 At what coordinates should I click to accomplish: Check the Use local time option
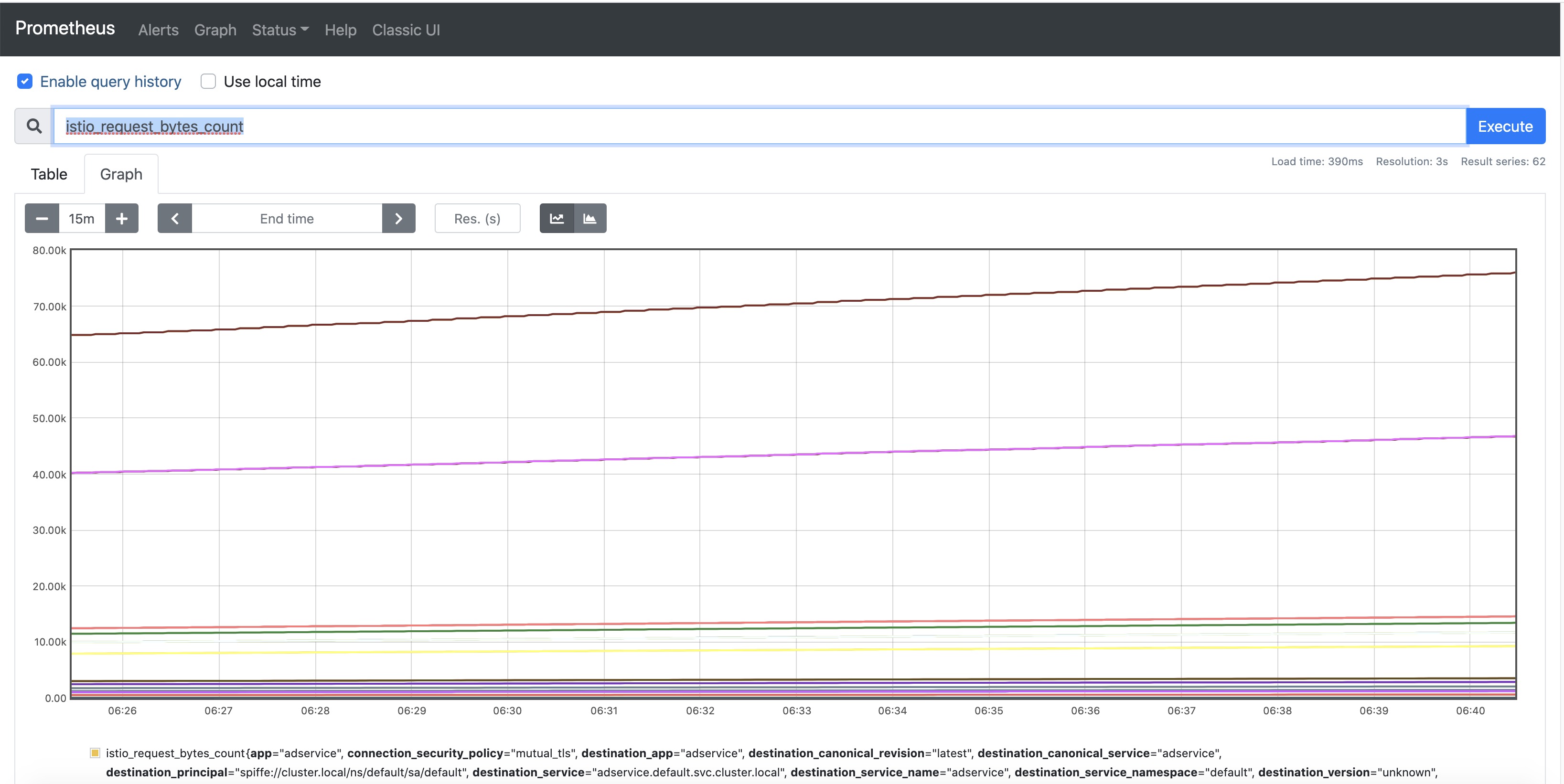tap(208, 81)
